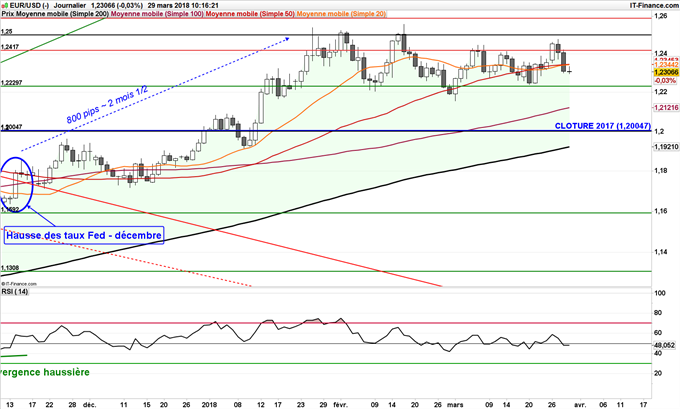Click the Prix legend entry
The image size is (680, 409).
[x=7, y=14]
